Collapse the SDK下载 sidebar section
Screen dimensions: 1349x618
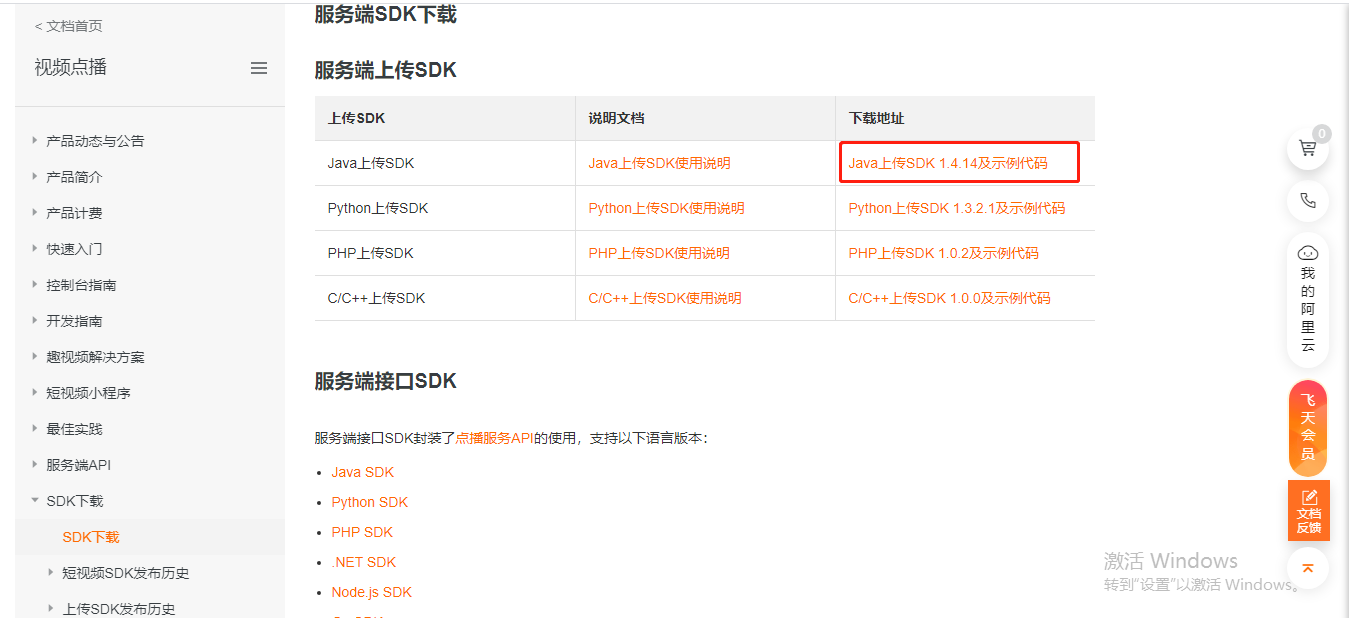(74, 501)
